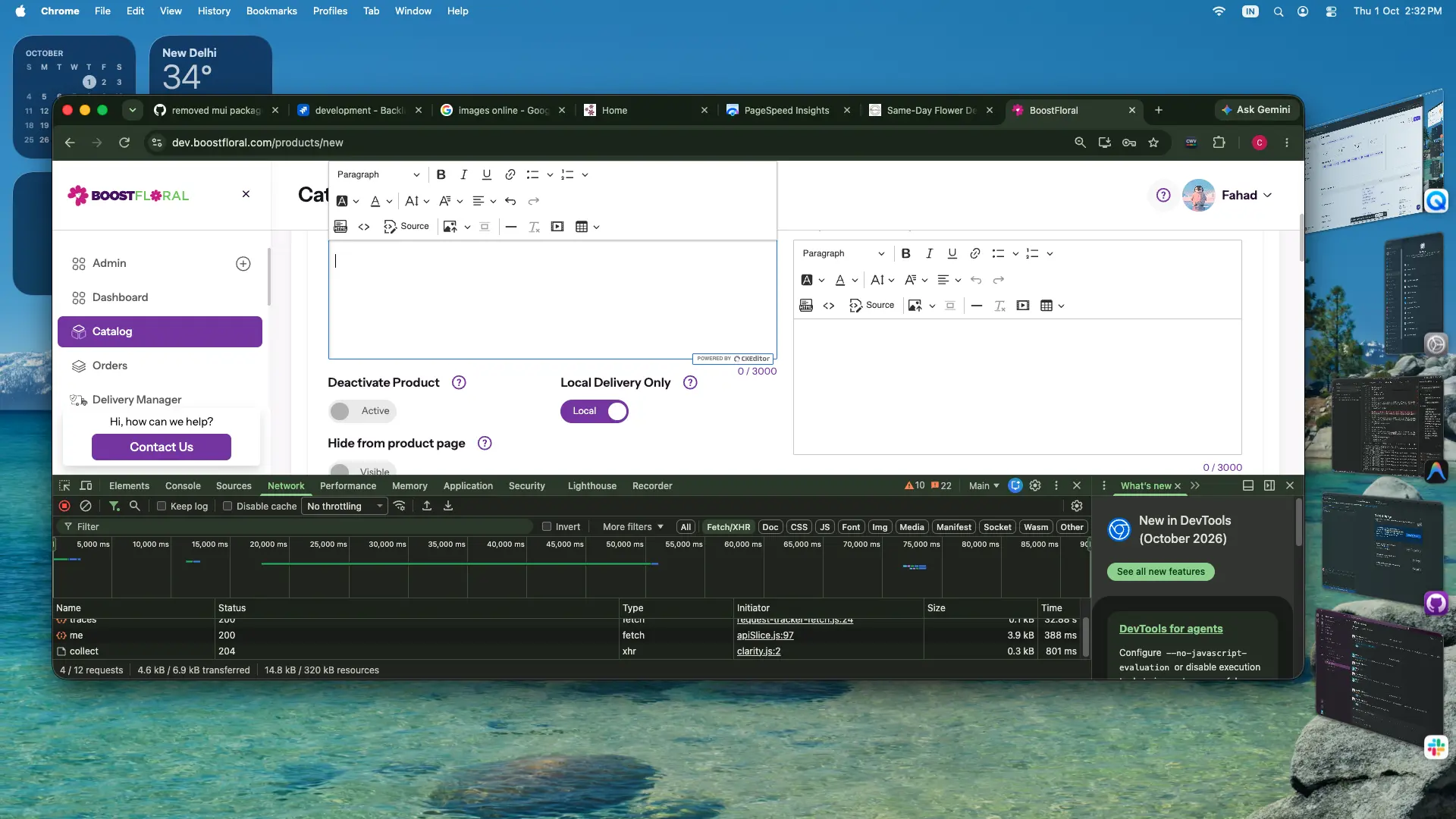Toggle the Active deactivate product switch
This screenshot has width=1456, height=819.
coord(362,411)
